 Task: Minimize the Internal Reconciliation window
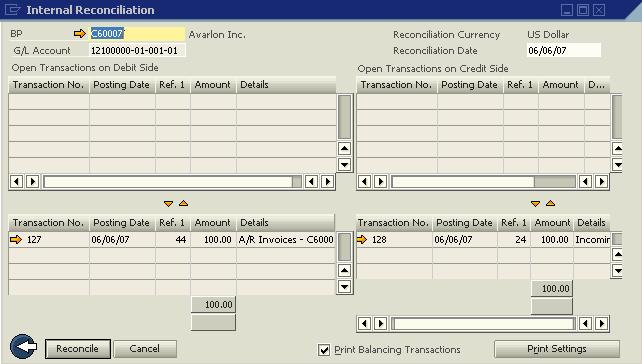tap(567, 10)
